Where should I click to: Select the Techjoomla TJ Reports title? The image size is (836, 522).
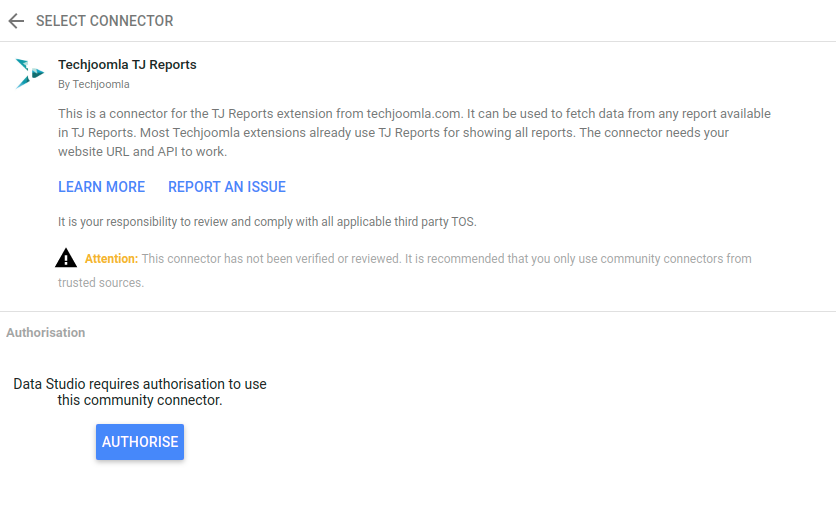click(x=127, y=65)
